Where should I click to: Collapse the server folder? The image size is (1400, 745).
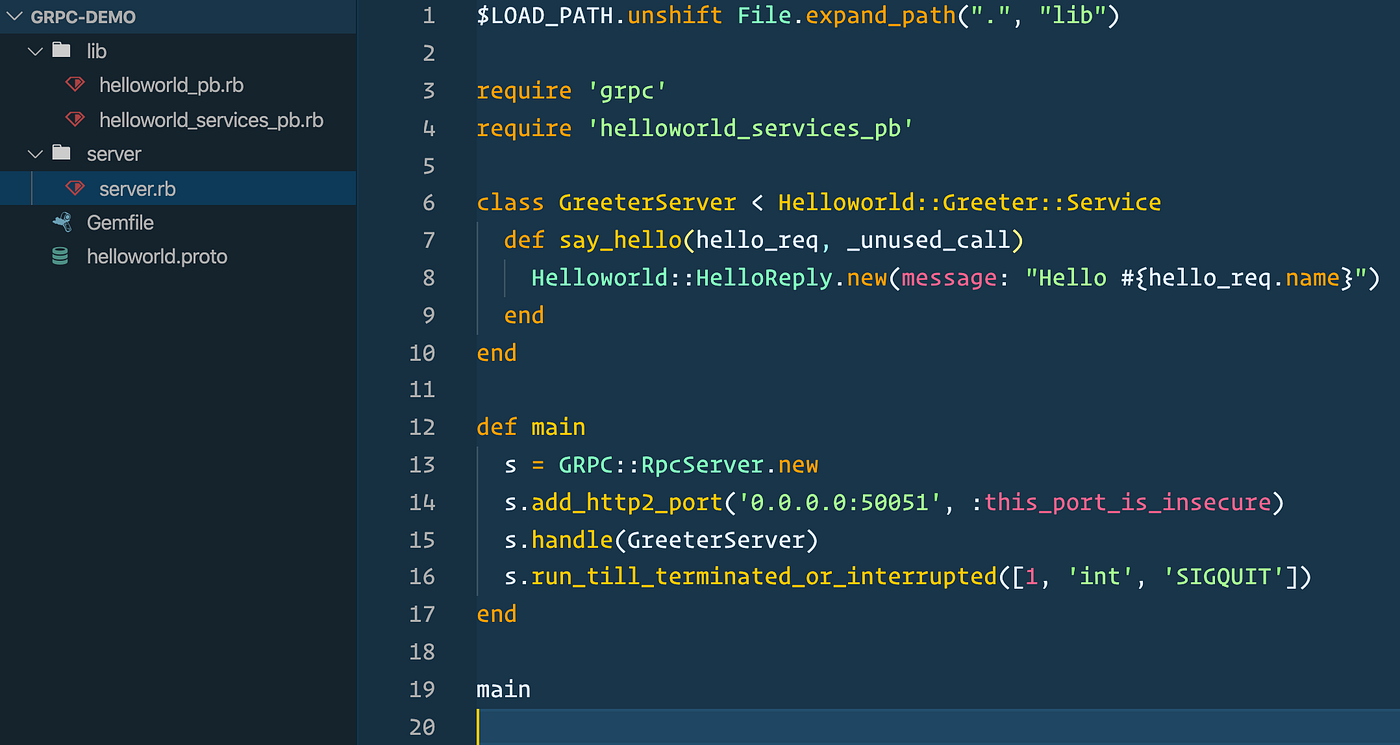click(36, 153)
